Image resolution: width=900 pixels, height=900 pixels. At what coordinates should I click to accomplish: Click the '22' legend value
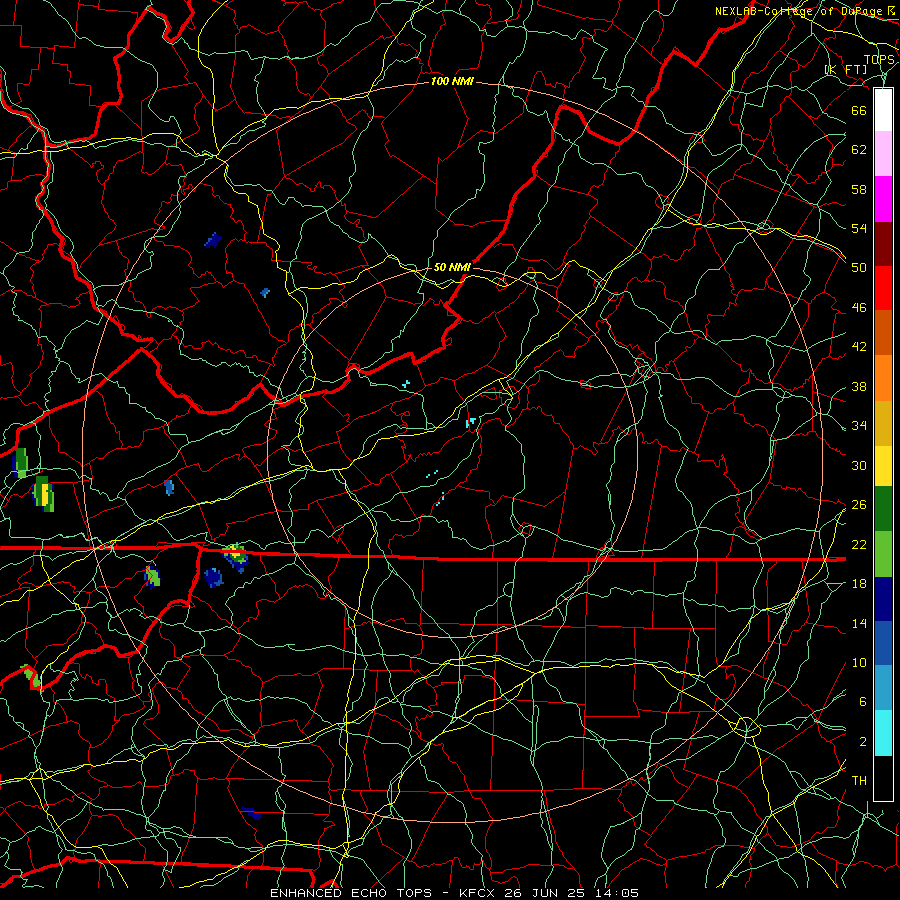pos(859,544)
